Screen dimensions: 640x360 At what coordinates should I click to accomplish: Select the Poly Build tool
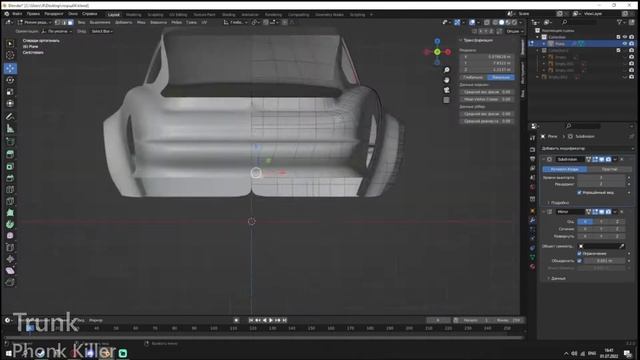pos(10,213)
